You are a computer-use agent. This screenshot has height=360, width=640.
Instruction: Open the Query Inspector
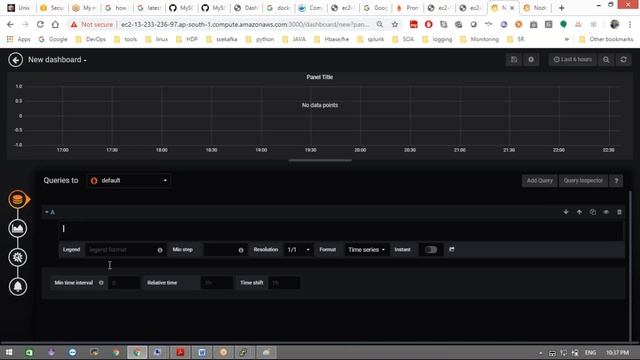point(583,180)
